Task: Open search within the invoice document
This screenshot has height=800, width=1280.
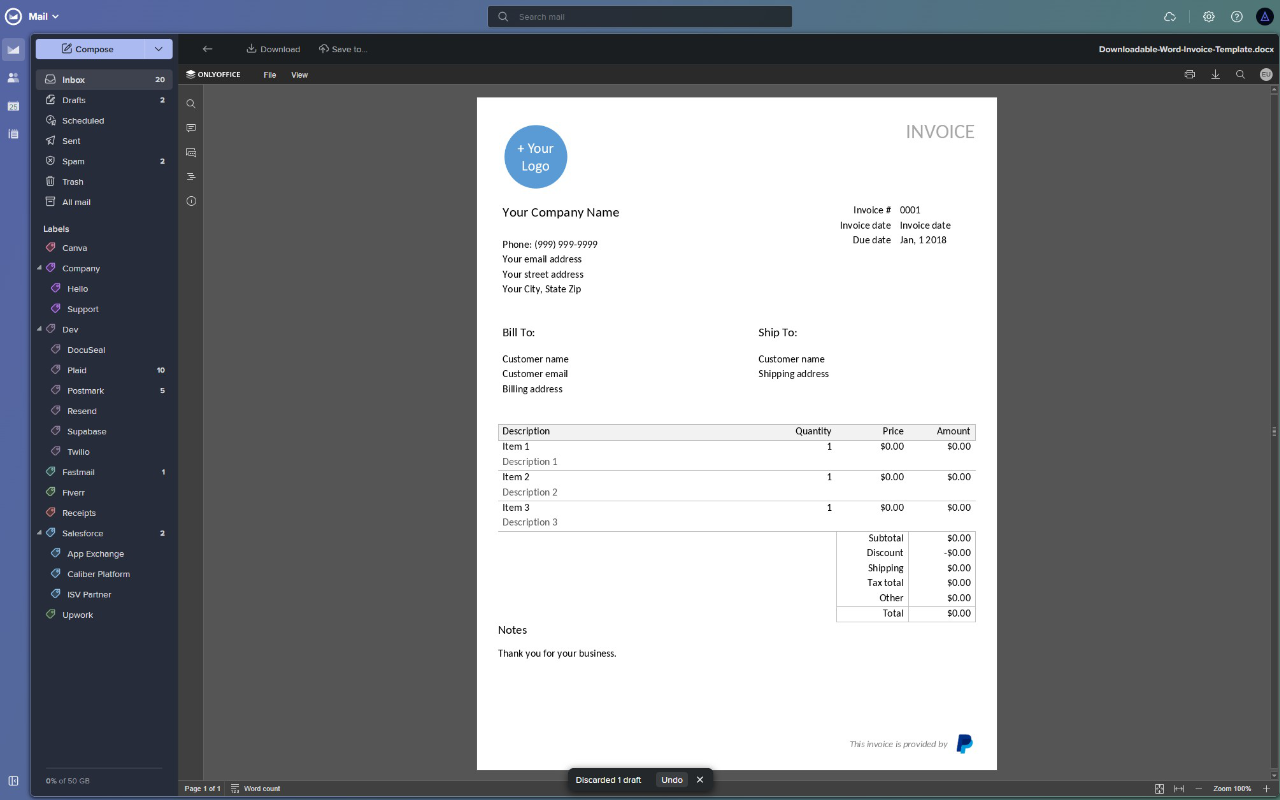Action: [x=190, y=103]
